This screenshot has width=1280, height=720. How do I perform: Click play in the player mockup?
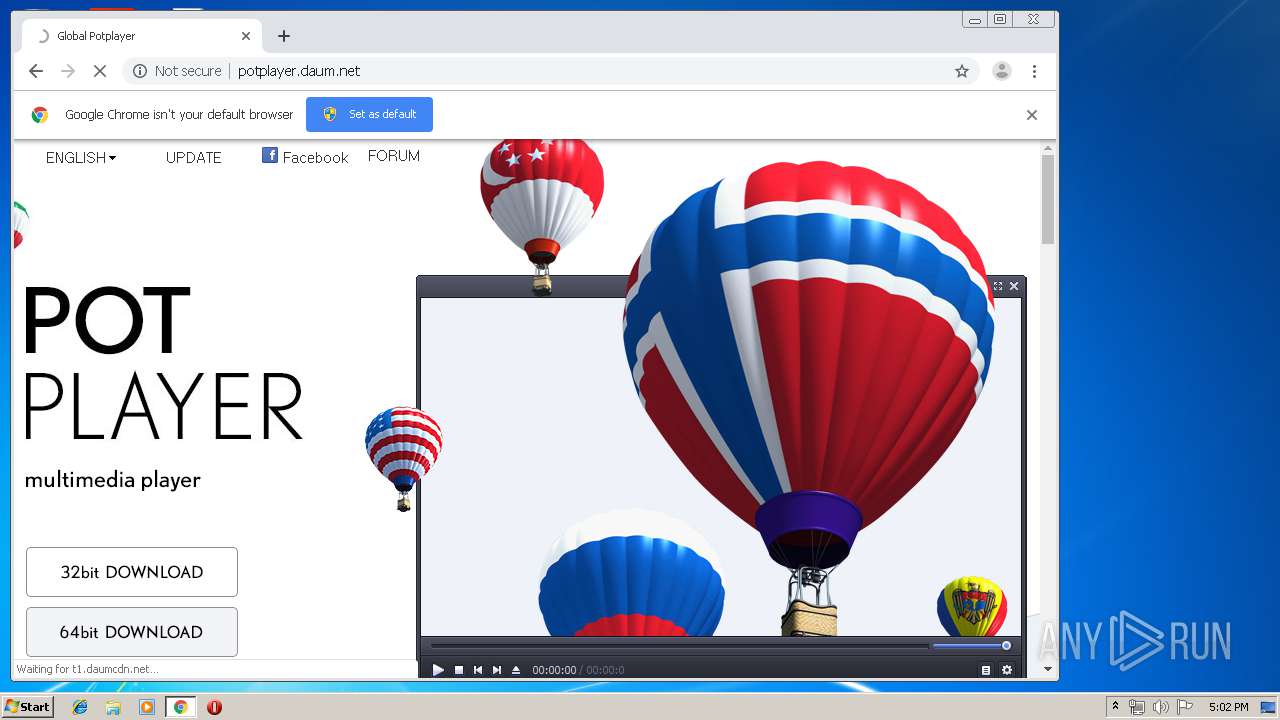pos(438,670)
